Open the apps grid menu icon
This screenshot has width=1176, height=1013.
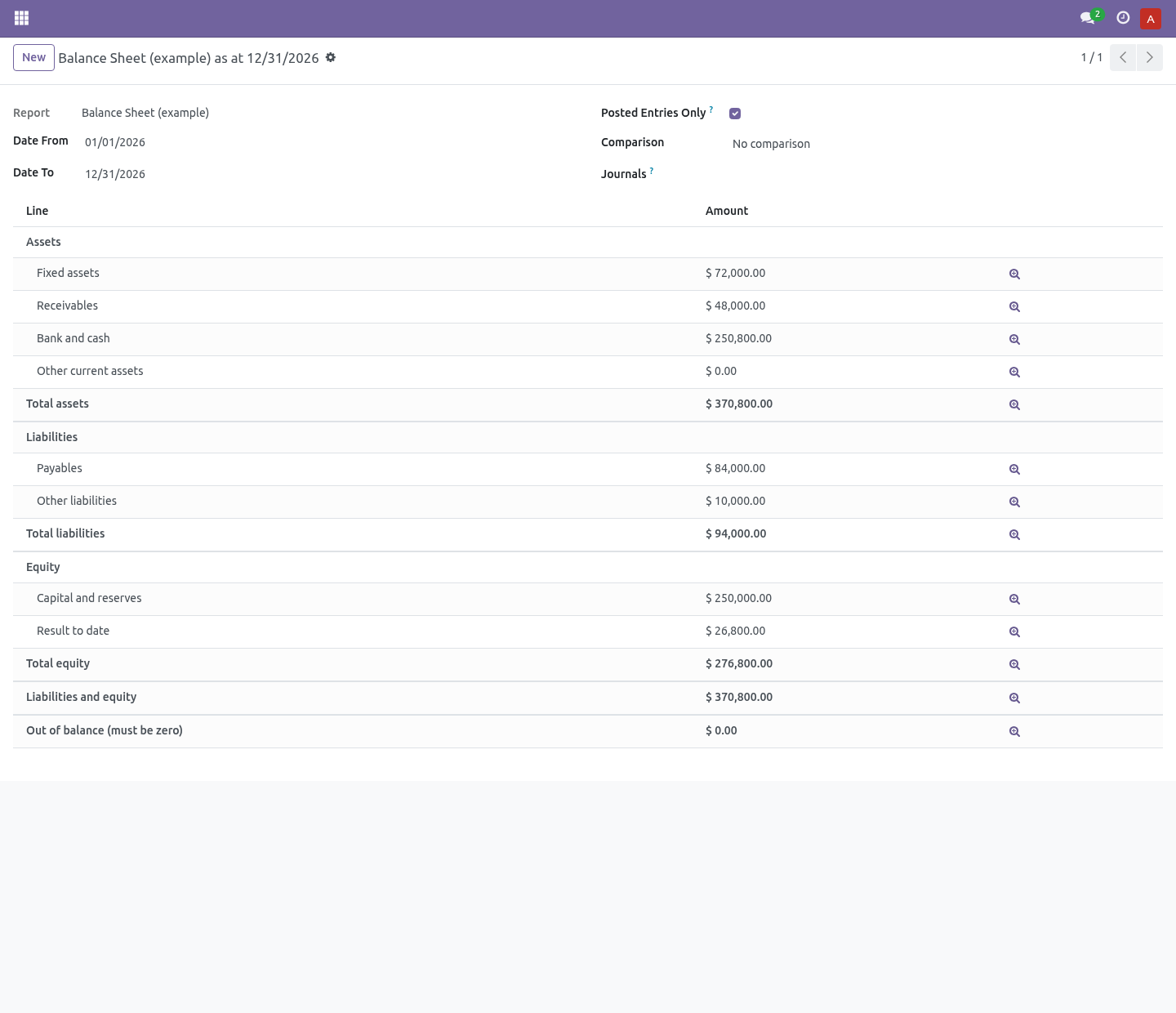pyautogui.click(x=22, y=18)
